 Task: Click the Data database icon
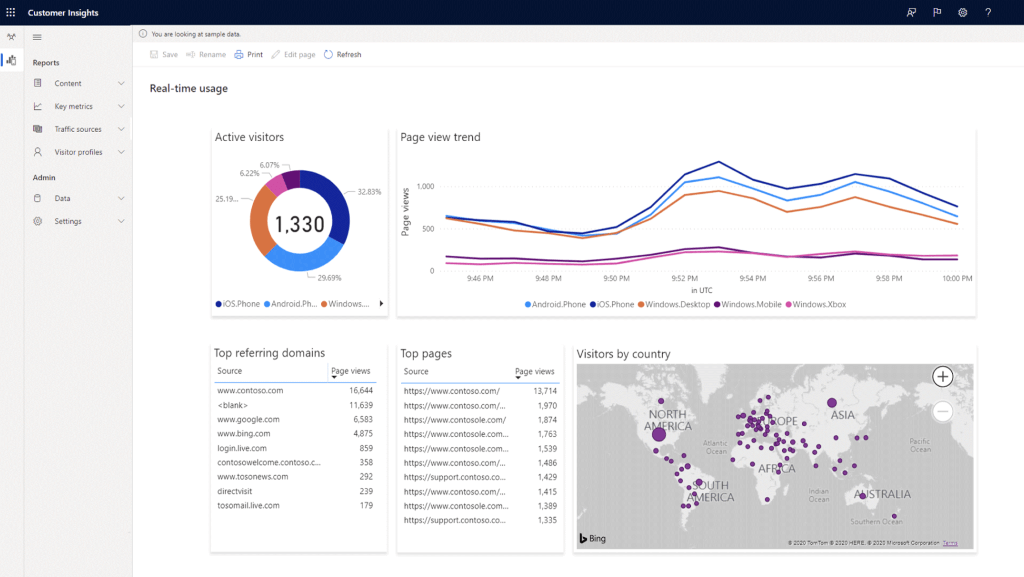(x=38, y=198)
